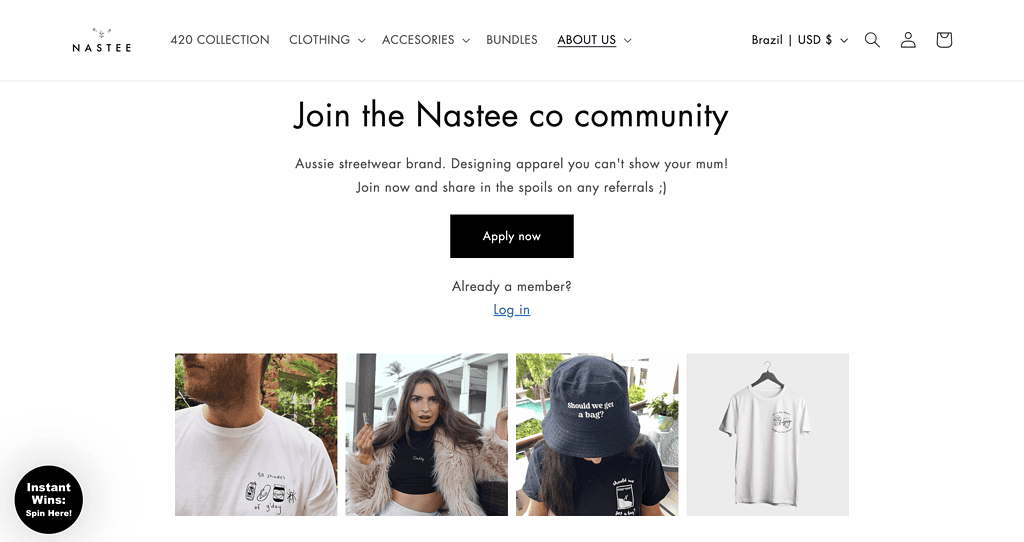Open the account profile icon

(908, 40)
